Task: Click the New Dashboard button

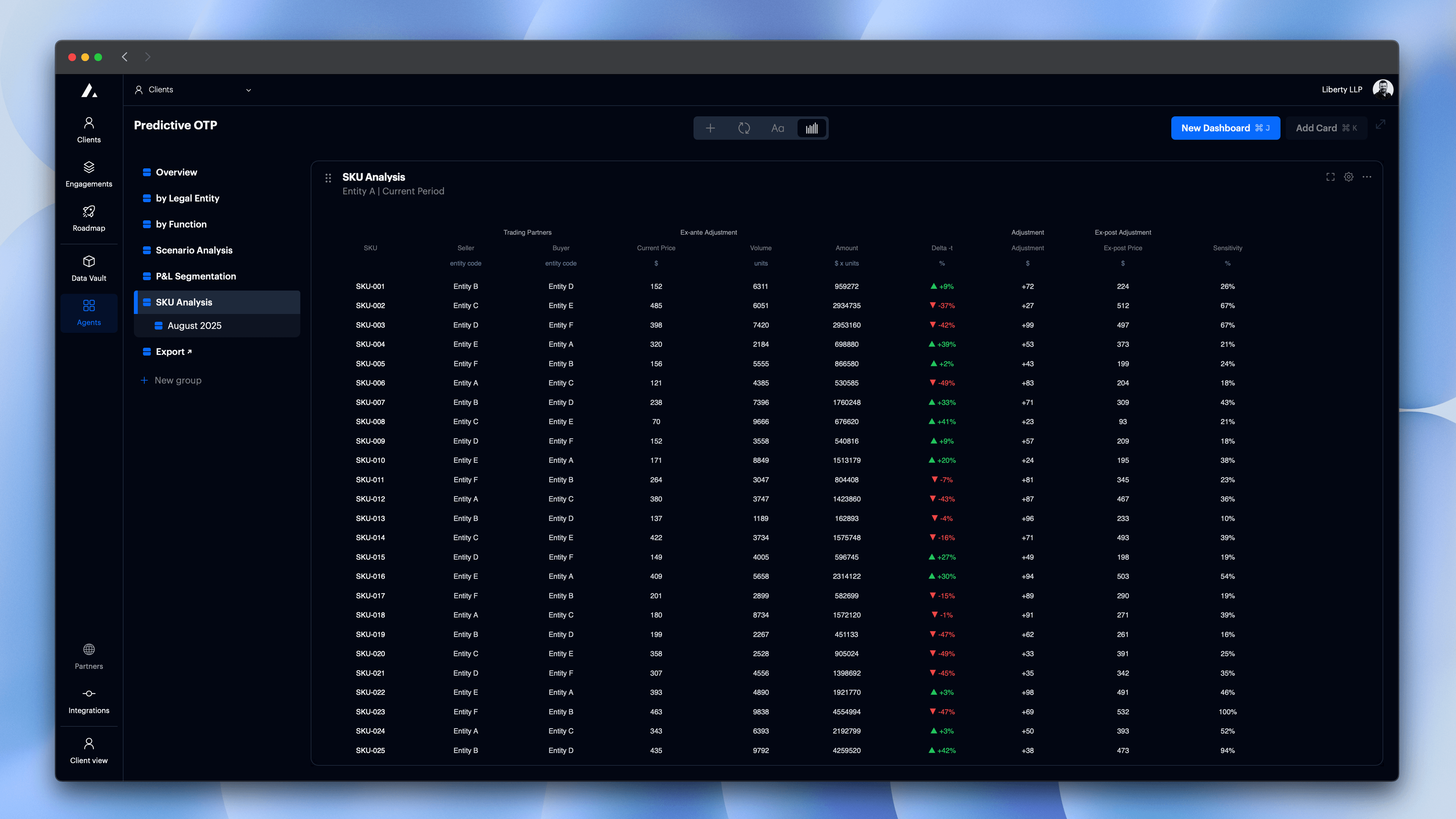Action: [1225, 128]
